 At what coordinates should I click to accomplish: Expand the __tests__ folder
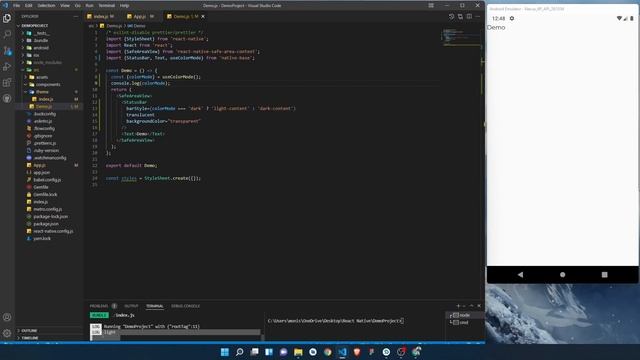(42, 33)
